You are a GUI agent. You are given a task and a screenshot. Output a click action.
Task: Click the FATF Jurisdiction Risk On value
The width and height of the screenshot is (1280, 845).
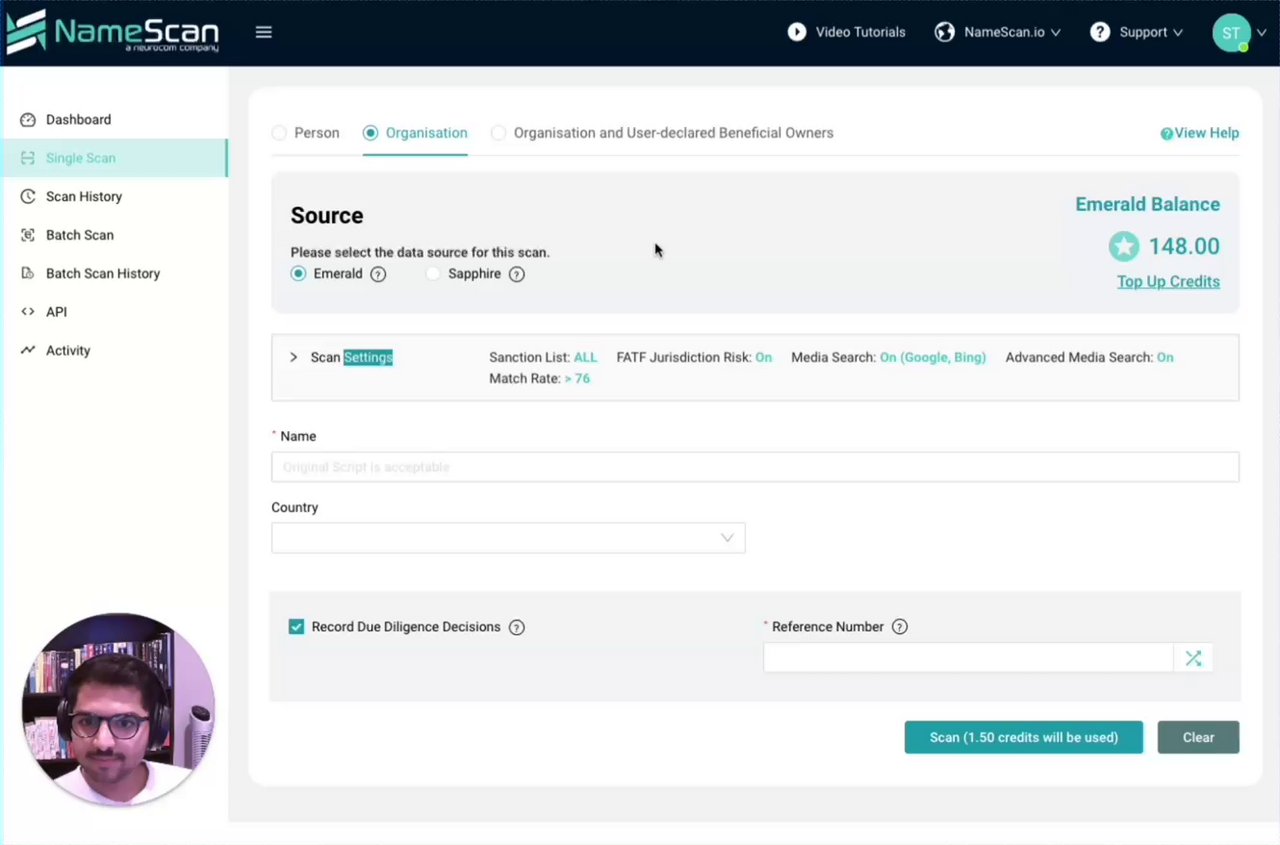764,357
